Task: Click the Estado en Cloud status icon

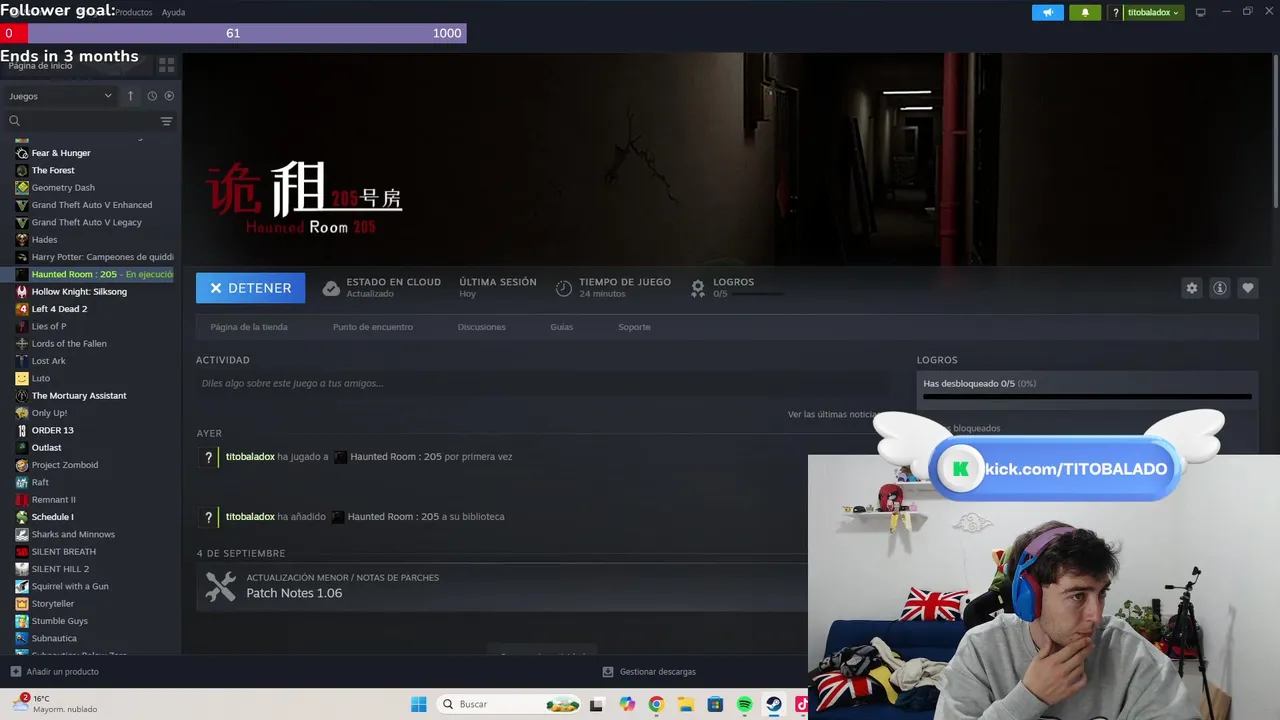Action: pos(331,288)
